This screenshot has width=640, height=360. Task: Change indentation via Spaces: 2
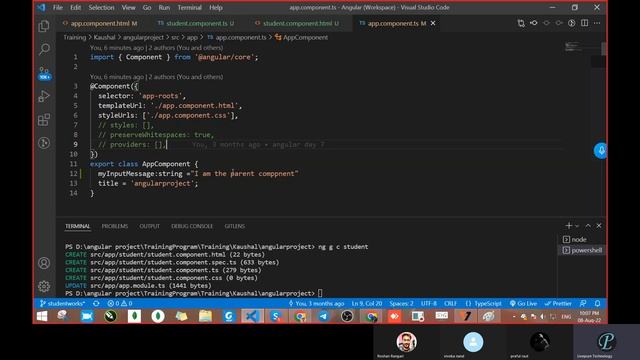[401, 303]
